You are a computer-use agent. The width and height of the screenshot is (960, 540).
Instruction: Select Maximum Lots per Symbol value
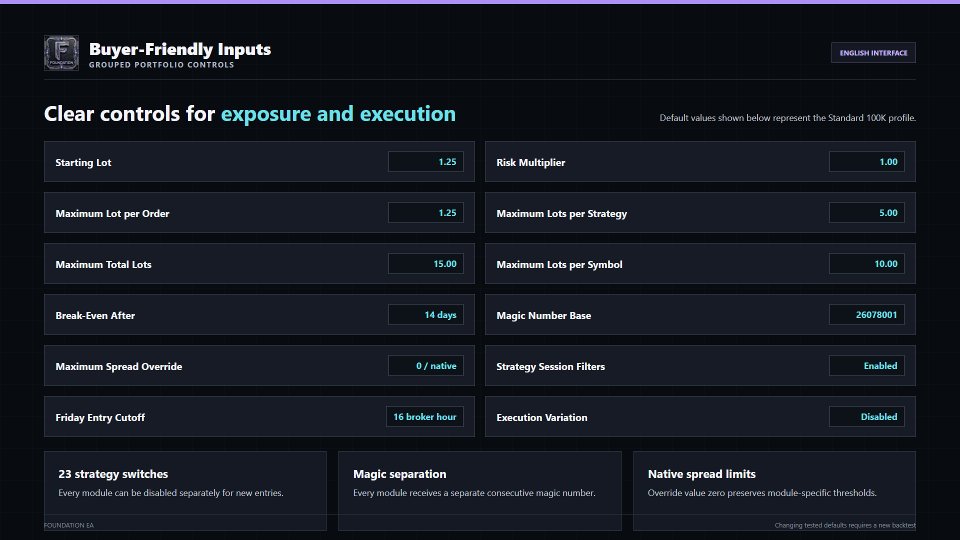[866, 263]
